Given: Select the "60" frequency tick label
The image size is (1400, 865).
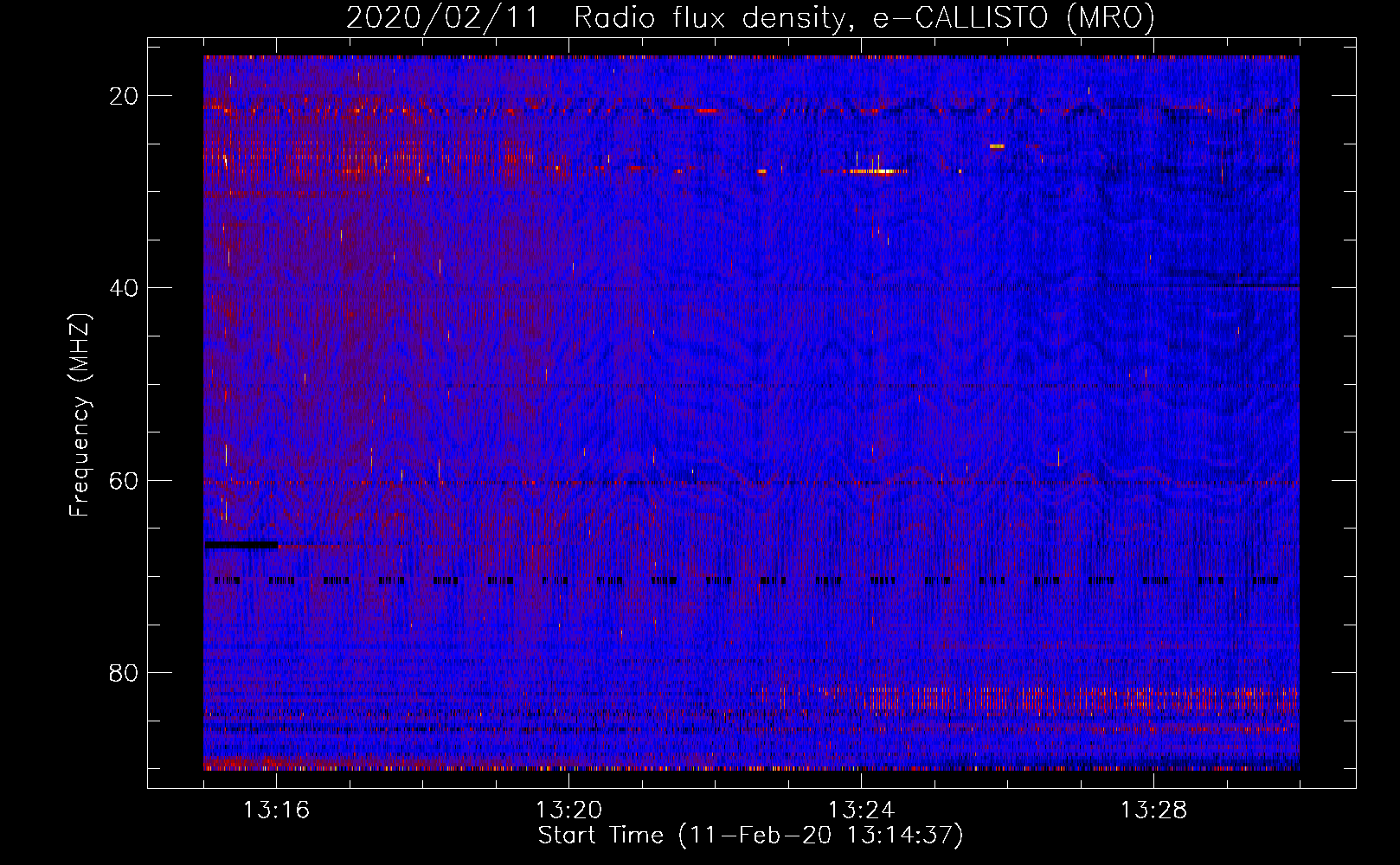Looking at the screenshot, I should click(x=124, y=480).
